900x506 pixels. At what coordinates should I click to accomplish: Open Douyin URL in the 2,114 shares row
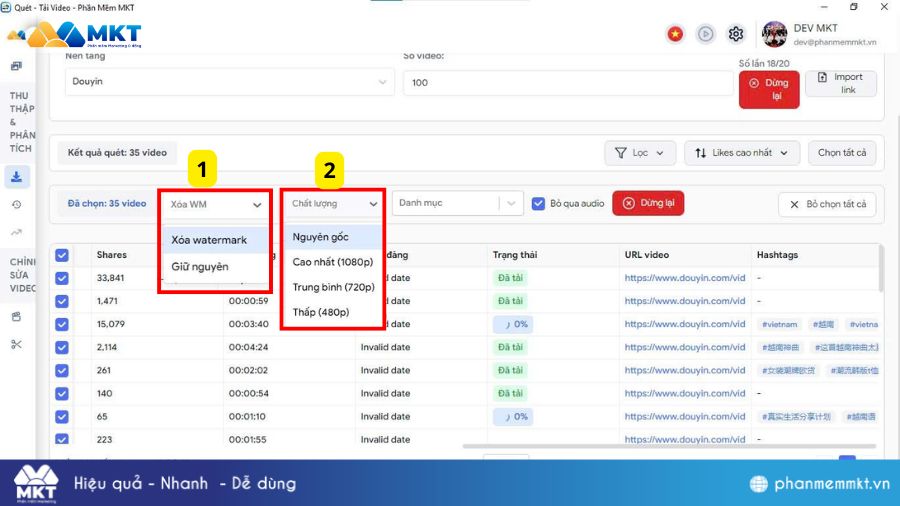point(685,347)
